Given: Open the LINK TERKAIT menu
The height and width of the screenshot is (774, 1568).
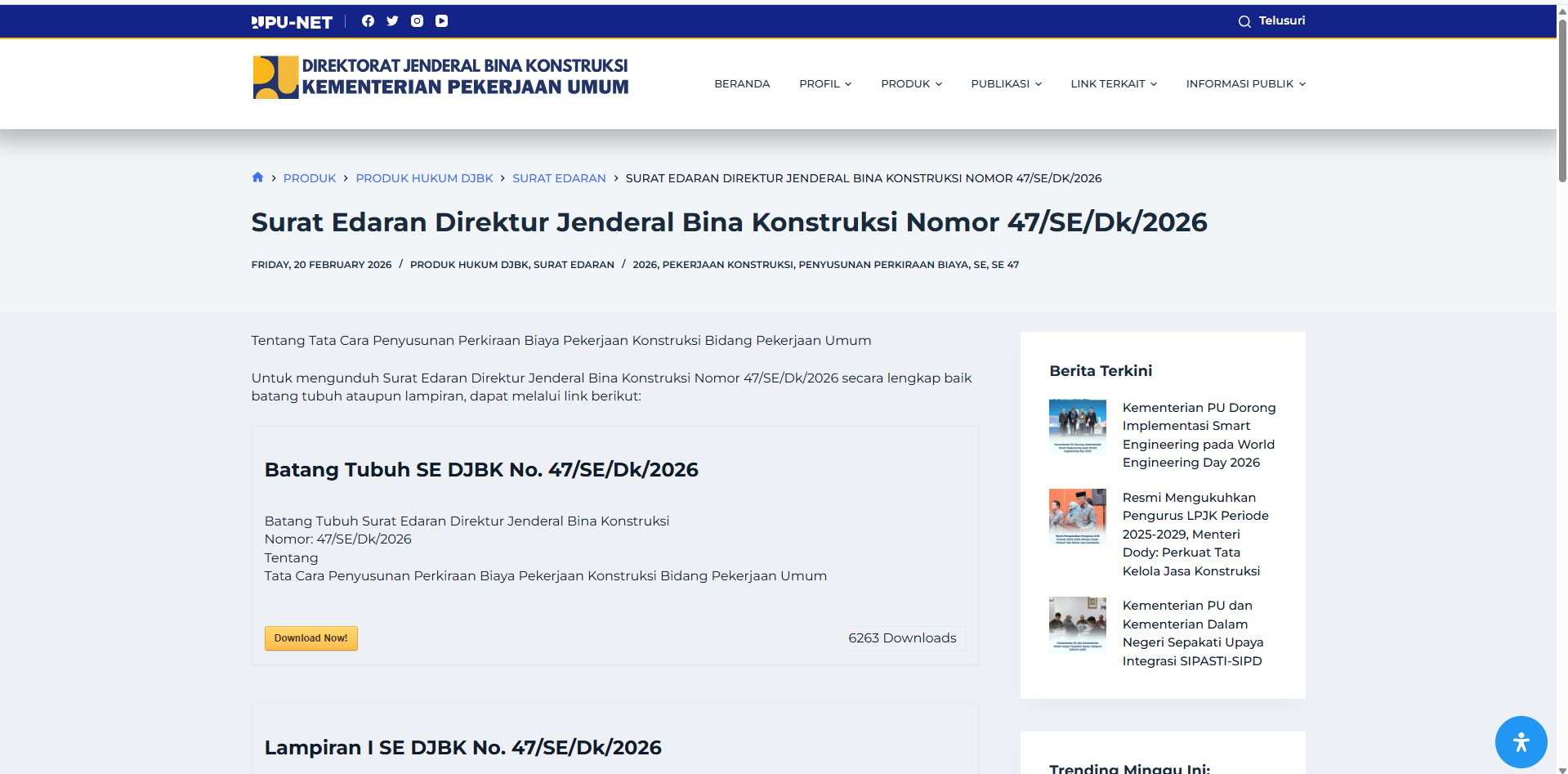Looking at the screenshot, I should [1114, 83].
